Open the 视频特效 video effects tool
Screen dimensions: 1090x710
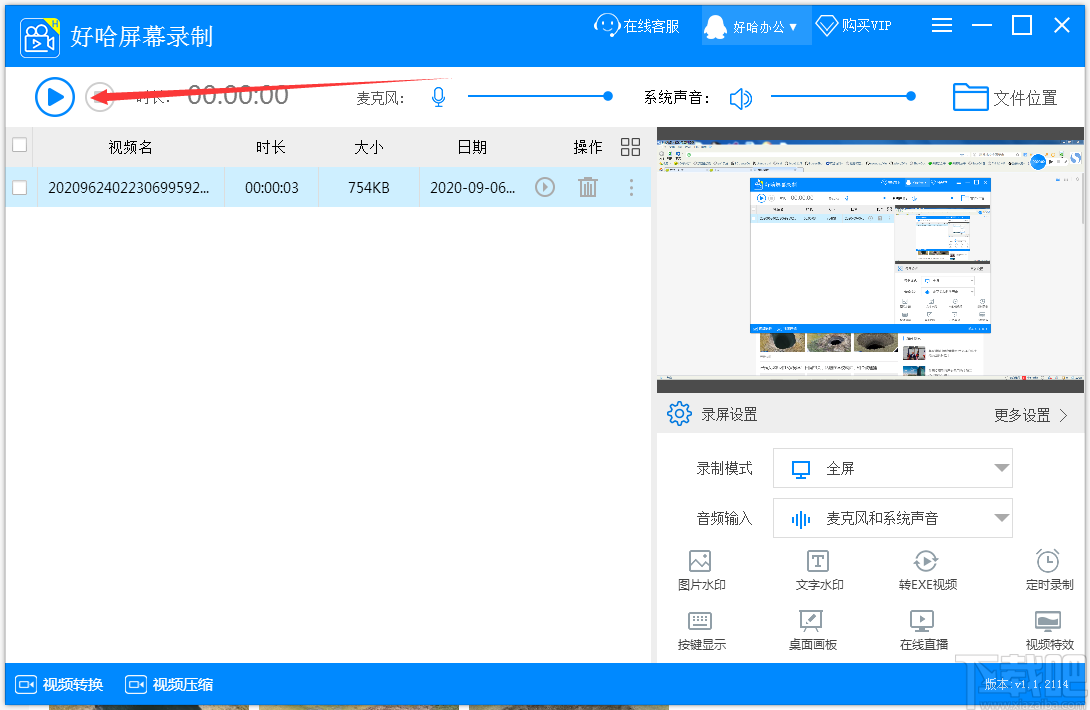[1048, 631]
